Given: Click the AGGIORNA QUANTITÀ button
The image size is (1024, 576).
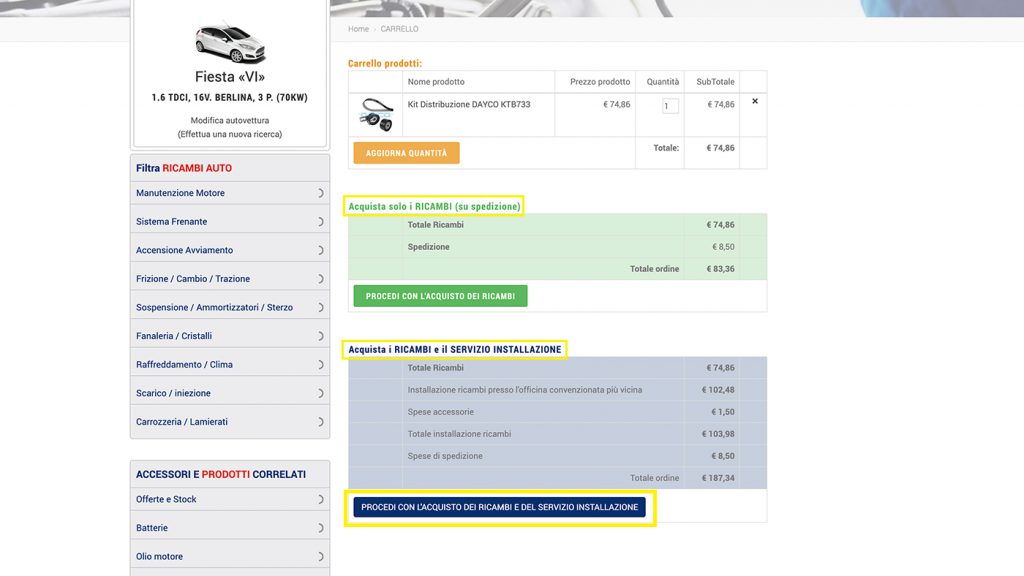Looking at the screenshot, I should point(406,153).
